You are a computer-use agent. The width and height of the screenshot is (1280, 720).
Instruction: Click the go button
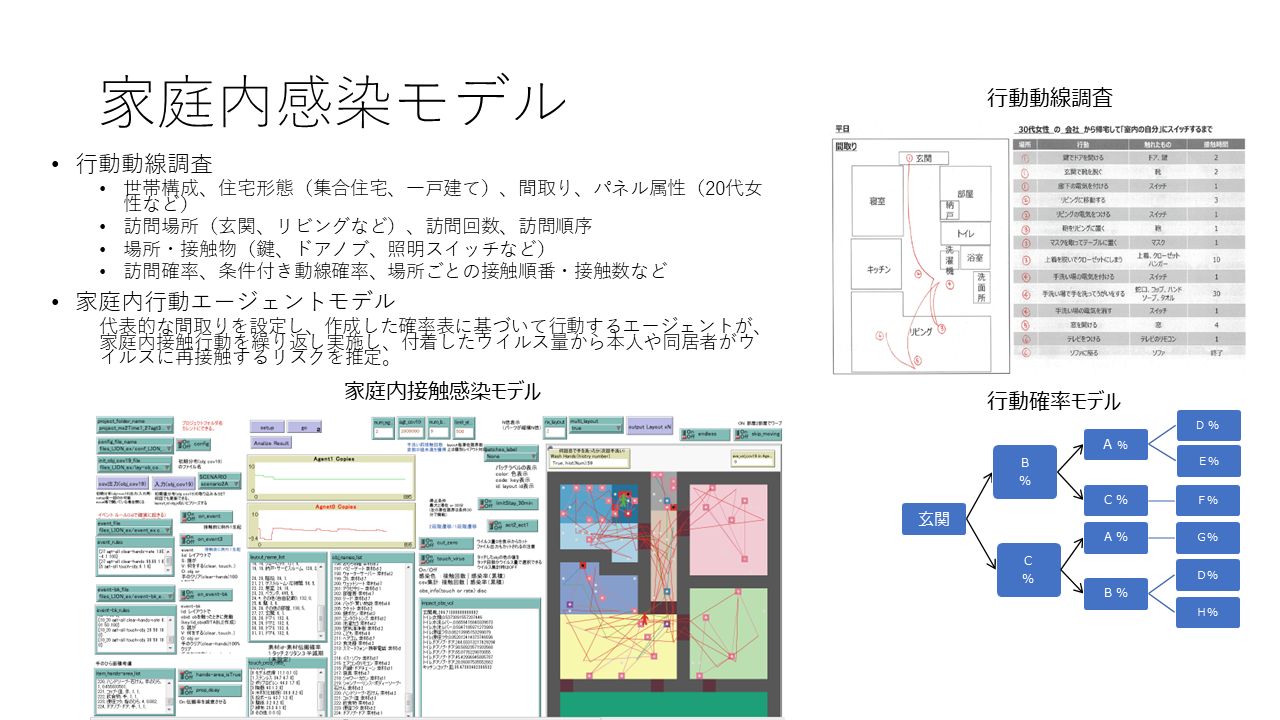304,427
